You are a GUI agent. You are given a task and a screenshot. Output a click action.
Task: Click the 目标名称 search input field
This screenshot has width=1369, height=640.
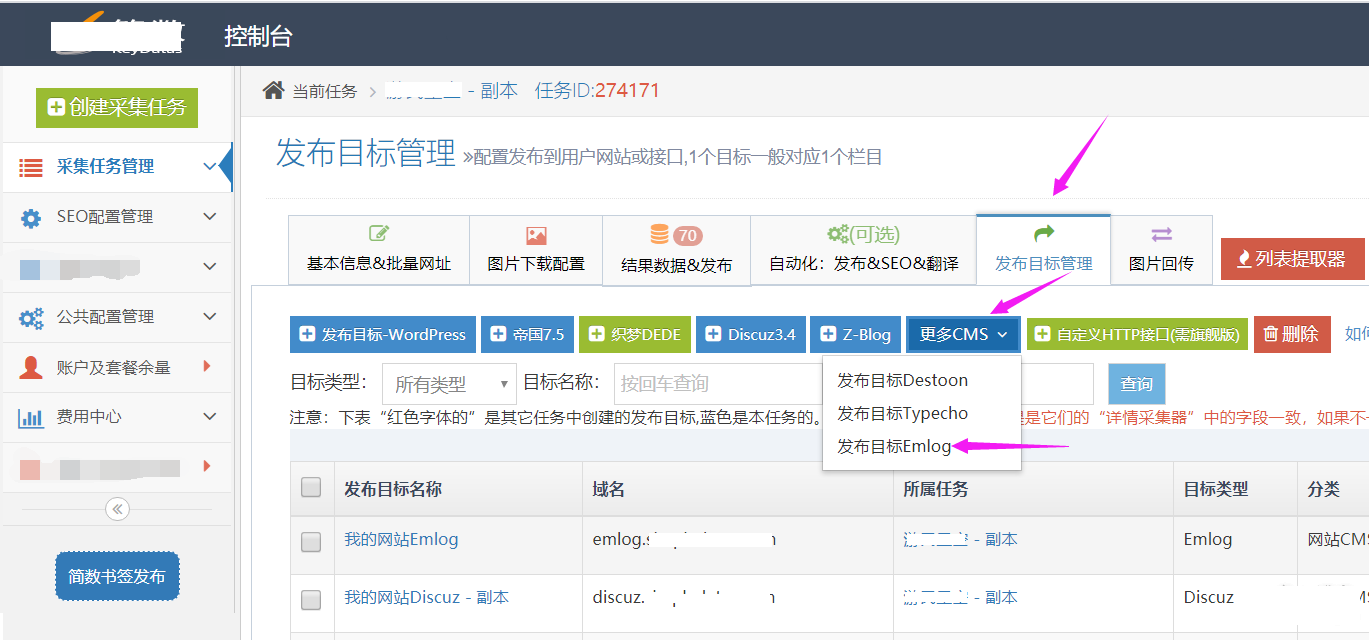click(710, 384)
